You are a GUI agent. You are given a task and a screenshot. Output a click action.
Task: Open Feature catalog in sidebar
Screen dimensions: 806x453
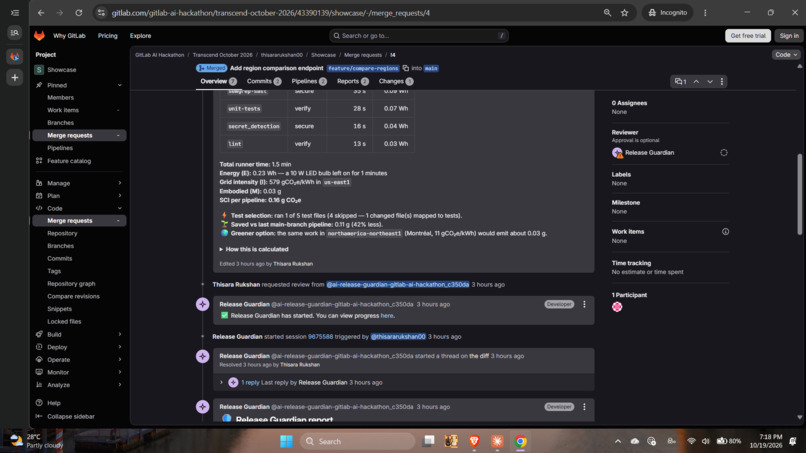[x=69, y=161]
